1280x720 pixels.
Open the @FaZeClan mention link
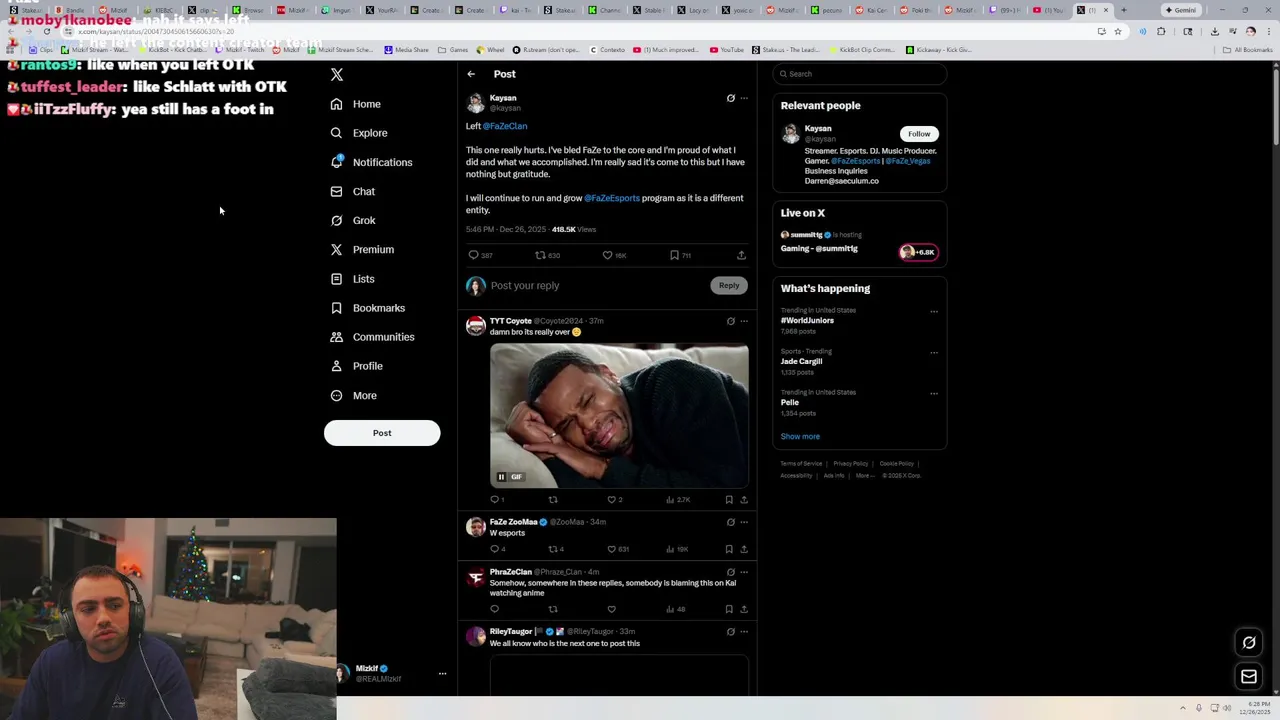[x=505, y=126]
